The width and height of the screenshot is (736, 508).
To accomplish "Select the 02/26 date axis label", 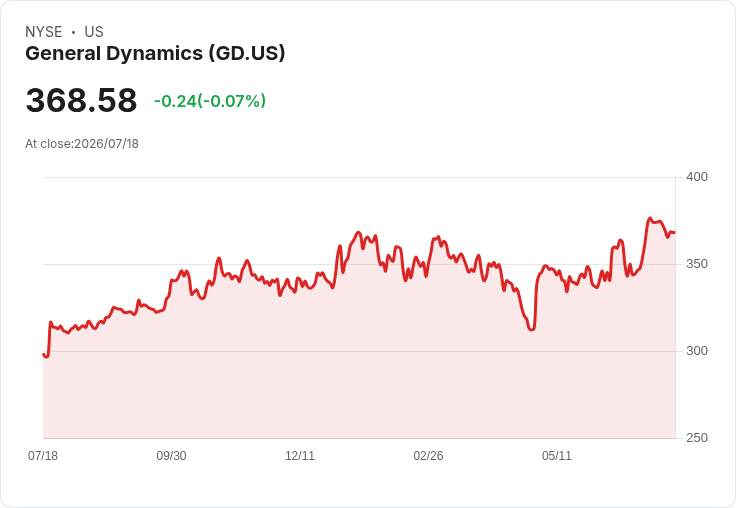I will [x=428, y=456].
